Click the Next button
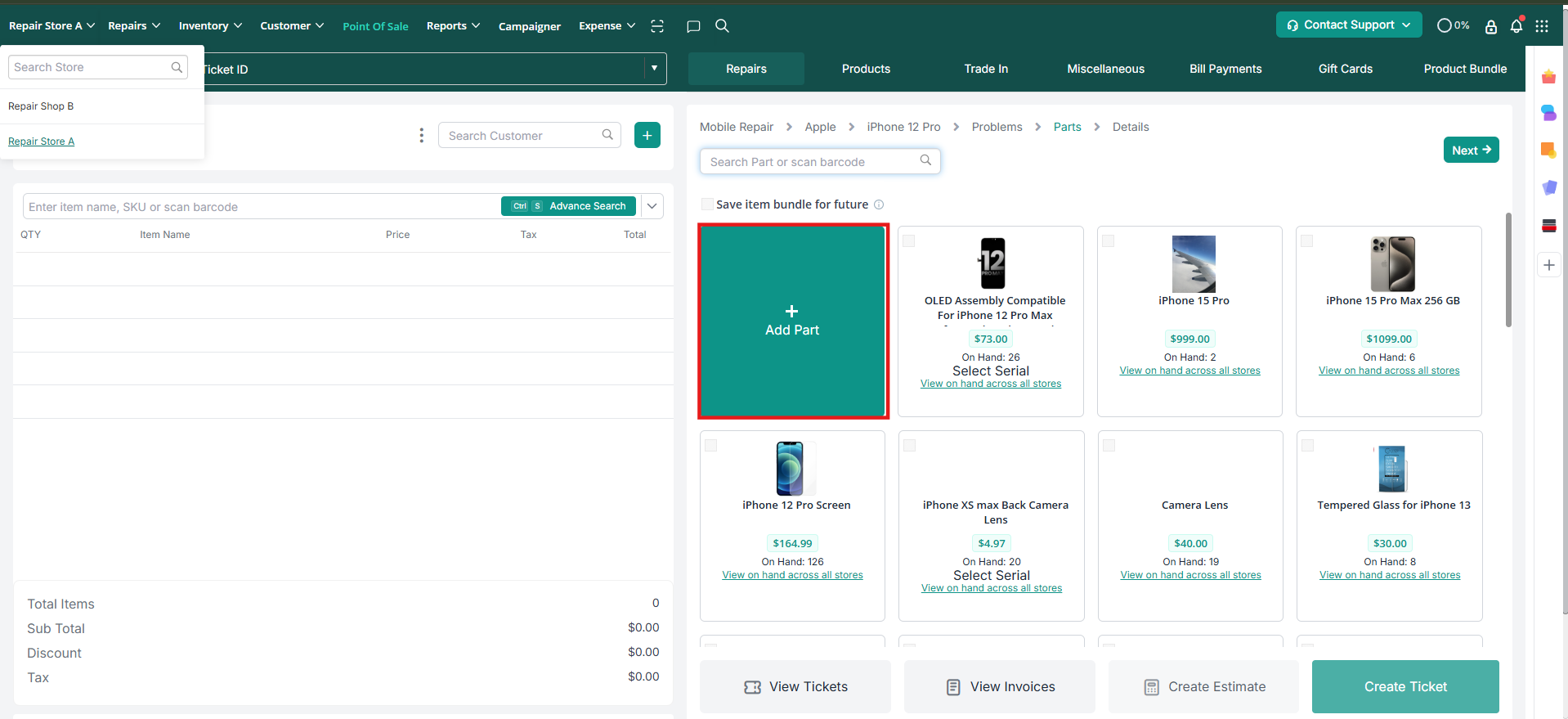1568x719 pixels. tap(1471, 150)
